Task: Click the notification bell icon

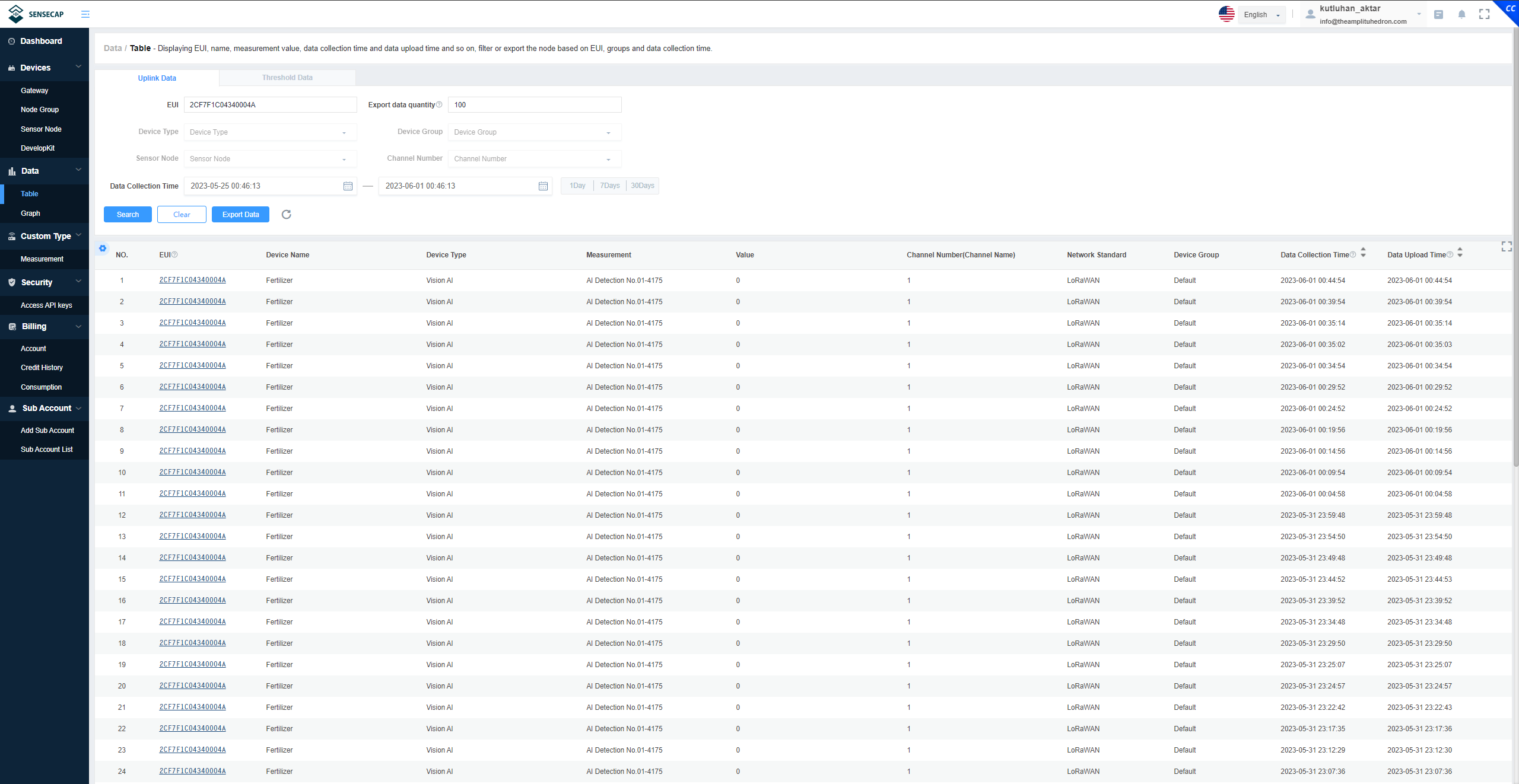Action: click(1462, 14)
